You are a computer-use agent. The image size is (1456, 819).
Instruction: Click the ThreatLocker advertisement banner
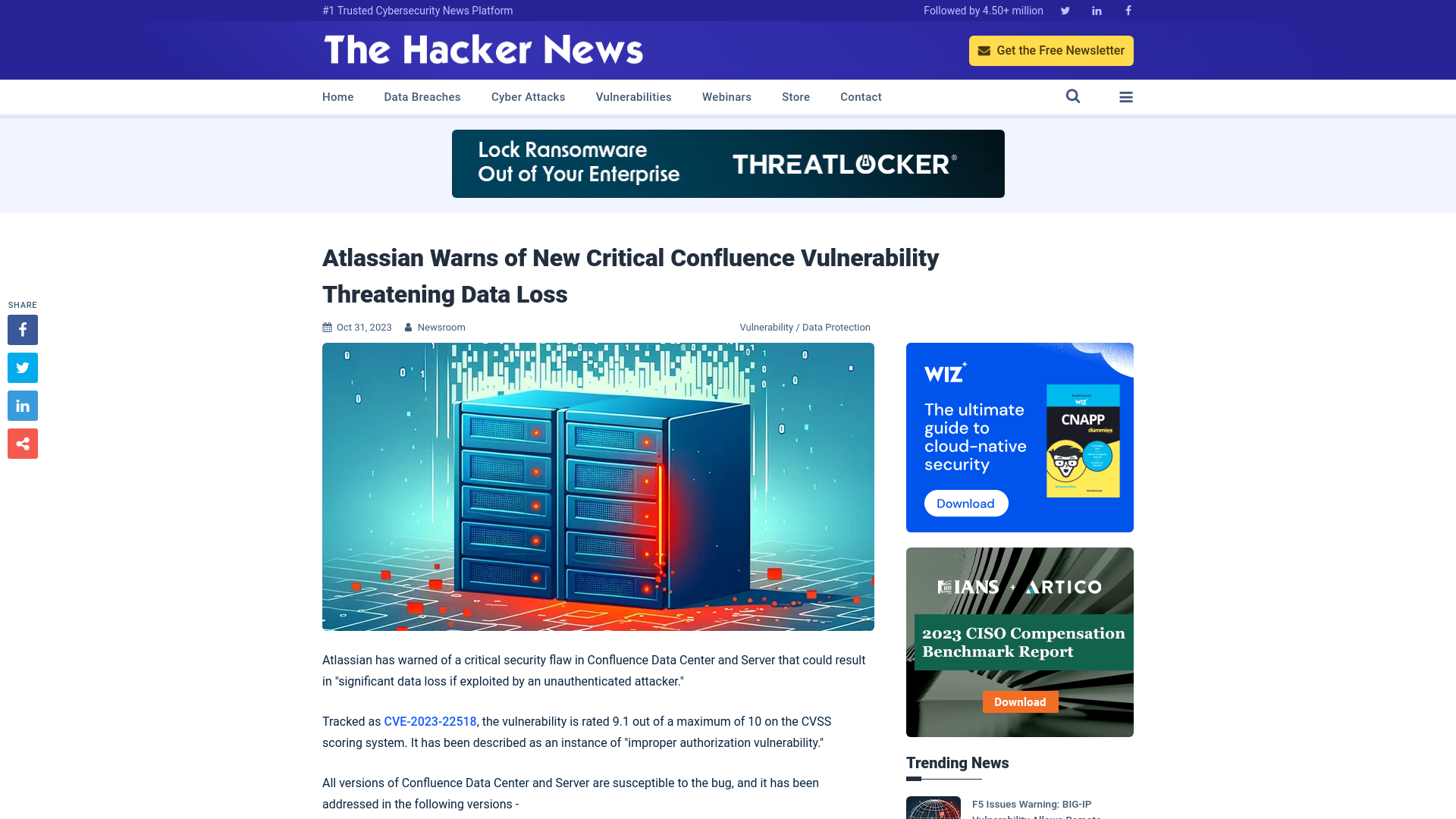tap(728, 163)
